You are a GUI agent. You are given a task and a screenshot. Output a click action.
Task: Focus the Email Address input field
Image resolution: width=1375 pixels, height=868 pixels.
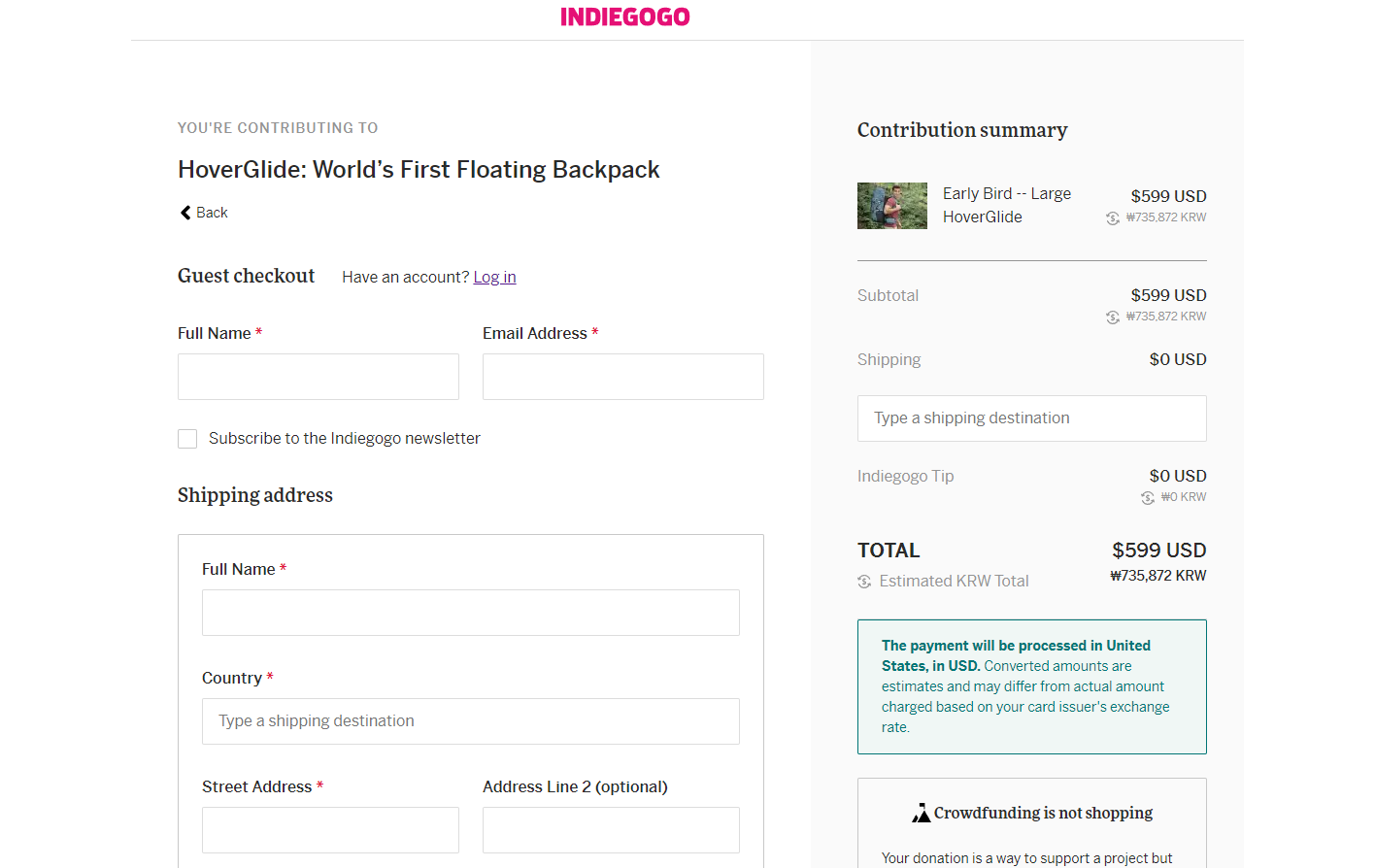click(623, 377)
